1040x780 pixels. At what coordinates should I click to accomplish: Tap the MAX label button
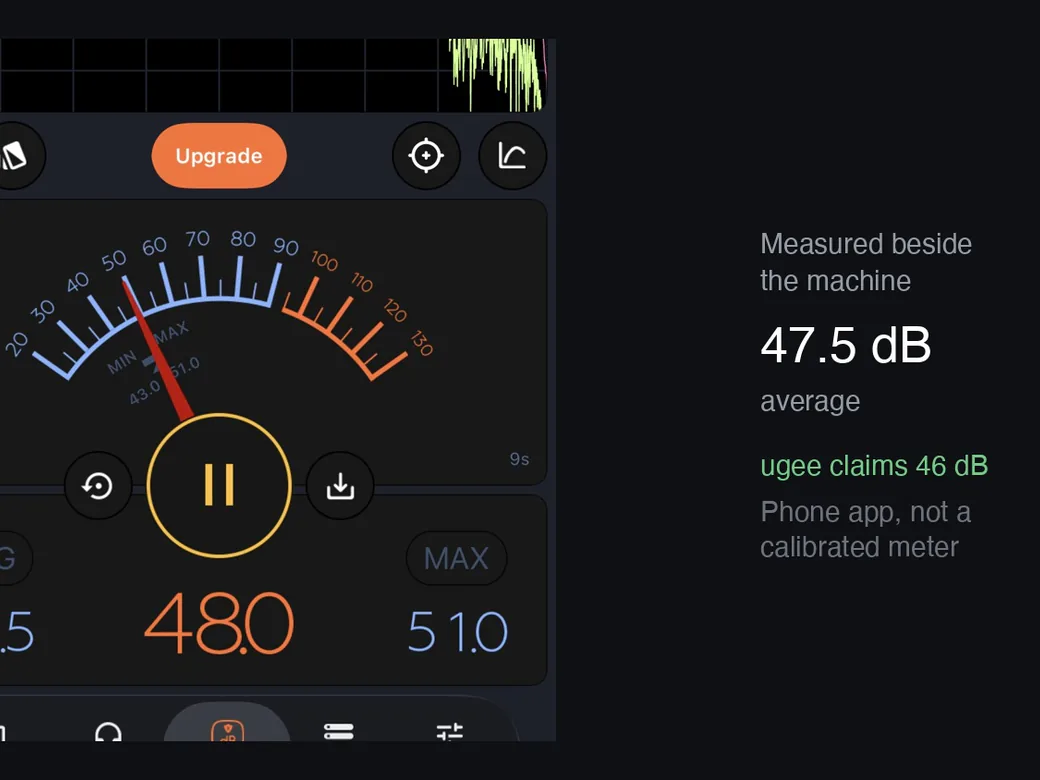coord(456,558)
